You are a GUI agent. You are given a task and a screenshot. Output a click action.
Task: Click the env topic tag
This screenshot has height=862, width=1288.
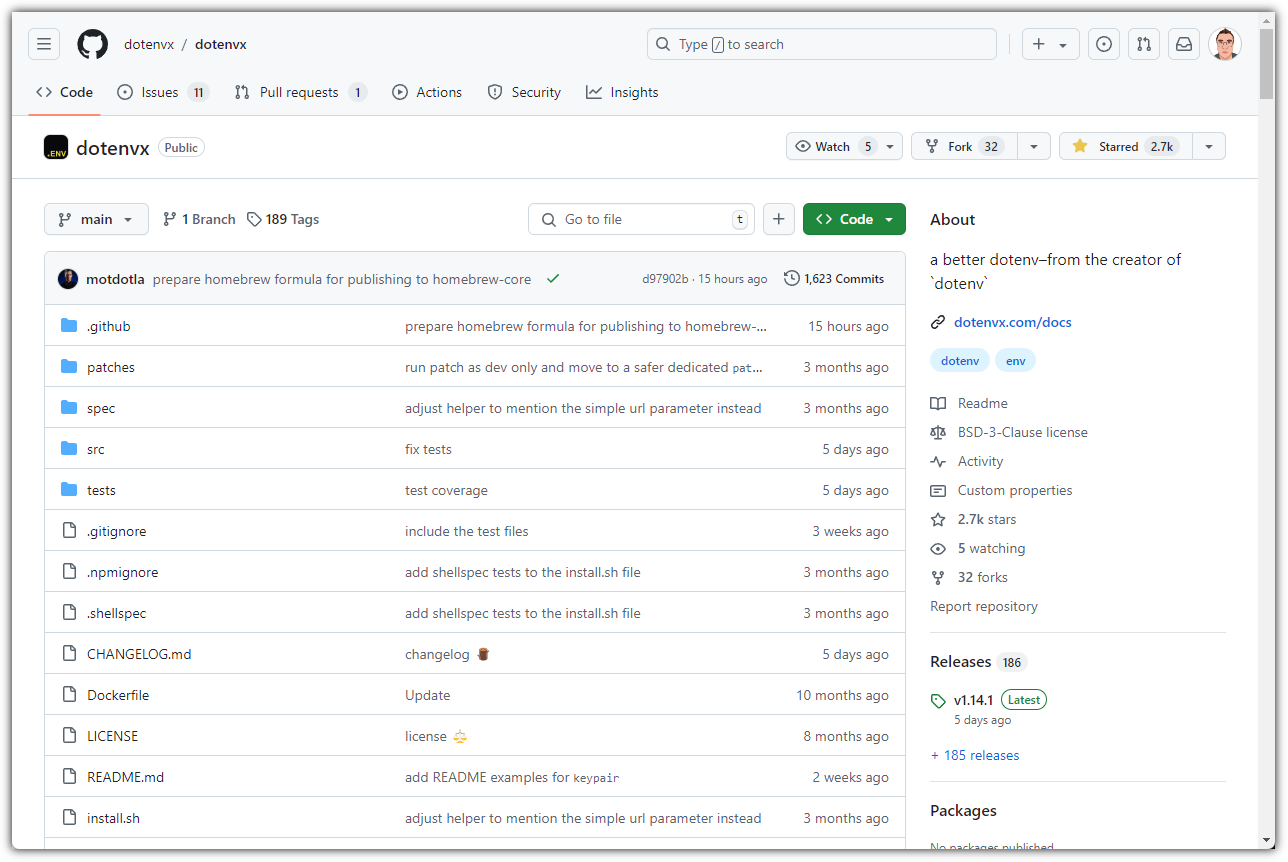pos(1015,360)
